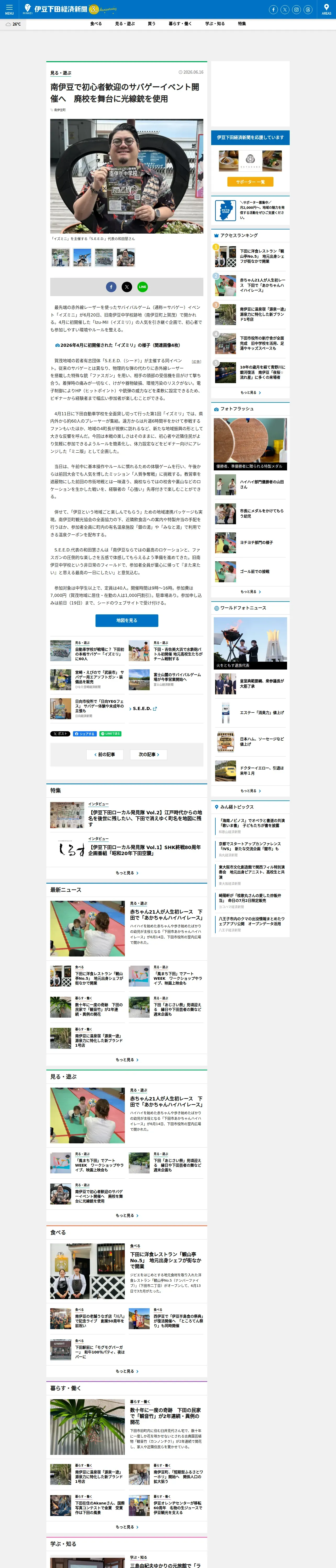336x1568 pixels.
Task: Click the 地図を見る button
Action: [127, 620]
